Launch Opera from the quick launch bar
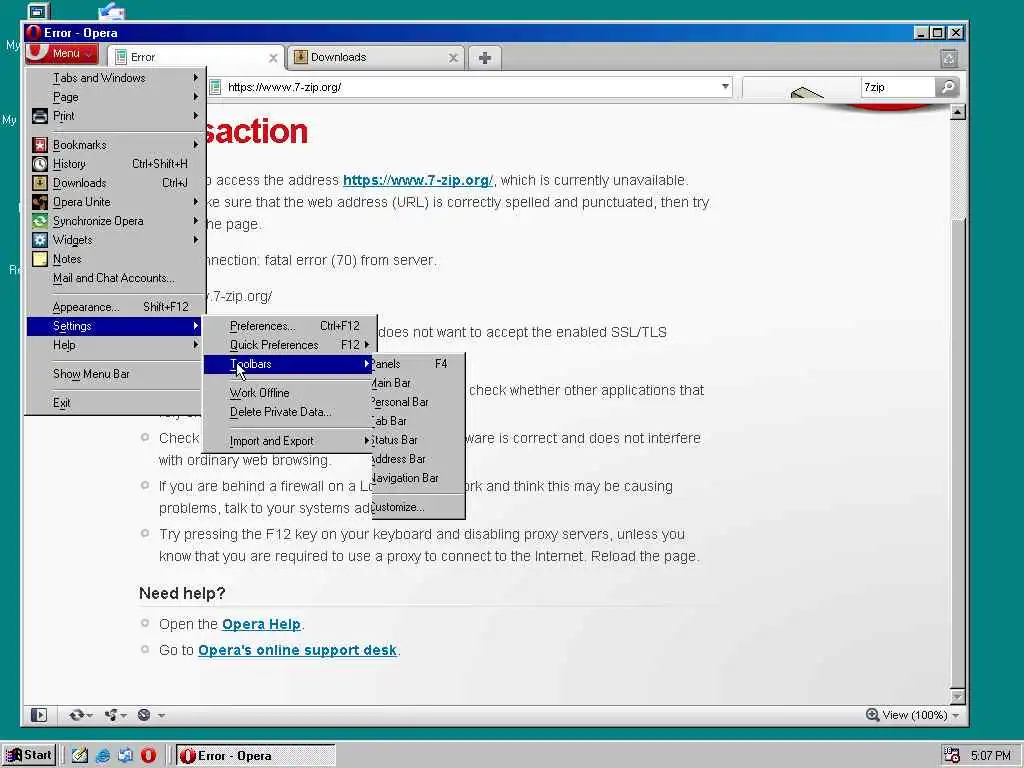Image resolution: width=1024 pixels, height=768 pixels. 148,756
